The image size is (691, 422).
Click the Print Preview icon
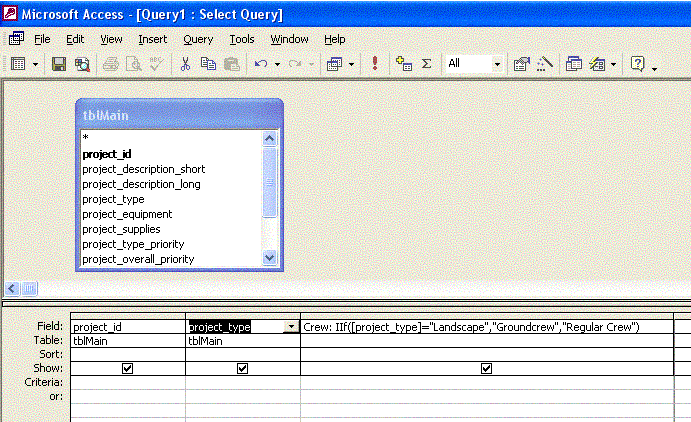coord(134,64)
